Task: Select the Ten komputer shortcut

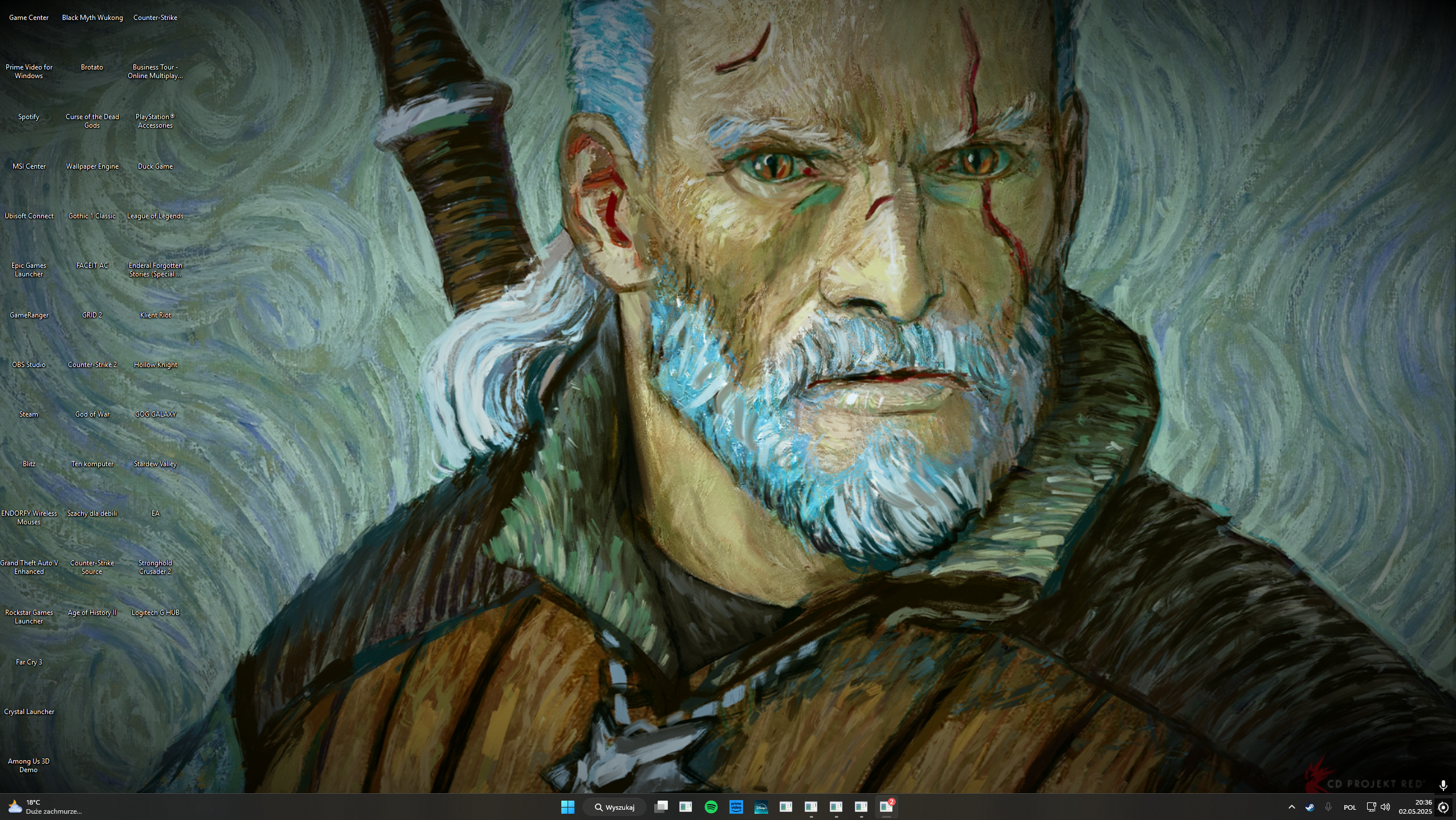Action: pyautogui.click(x=92, y=464)
